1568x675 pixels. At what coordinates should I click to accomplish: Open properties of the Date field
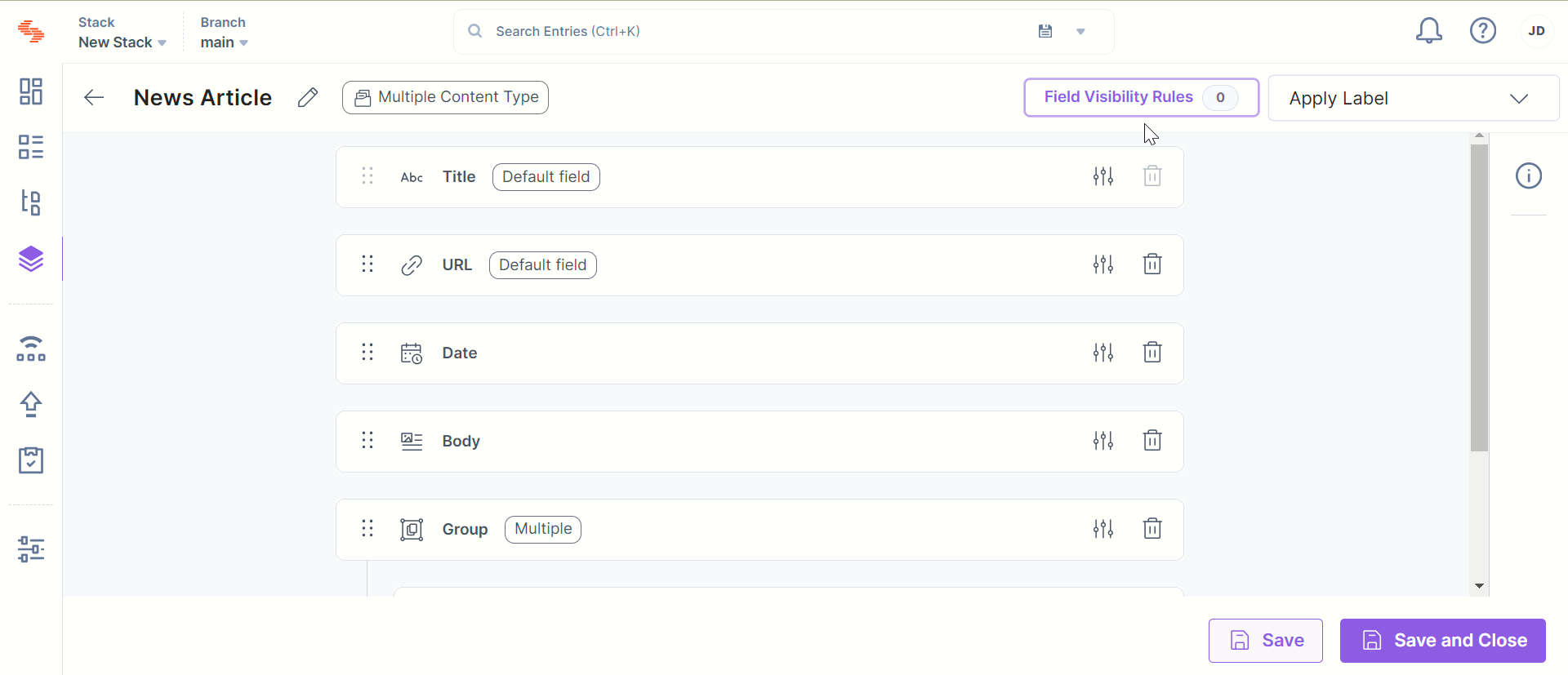(1103, 353)
